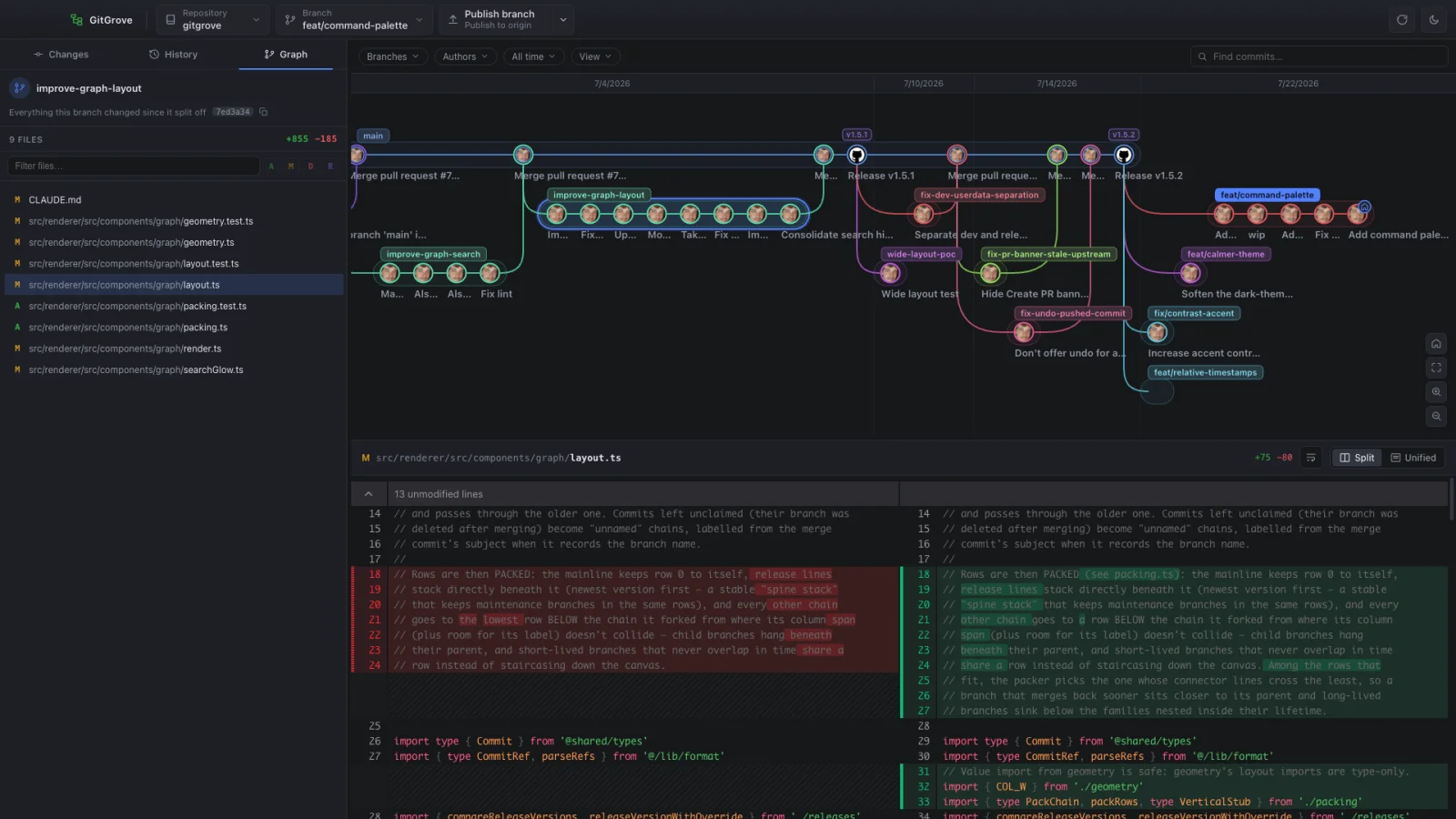Click the Wide layout test commit avatar
Viewport: 1456px width, 819px height.
pyautogui.click(x=890, y=273)
